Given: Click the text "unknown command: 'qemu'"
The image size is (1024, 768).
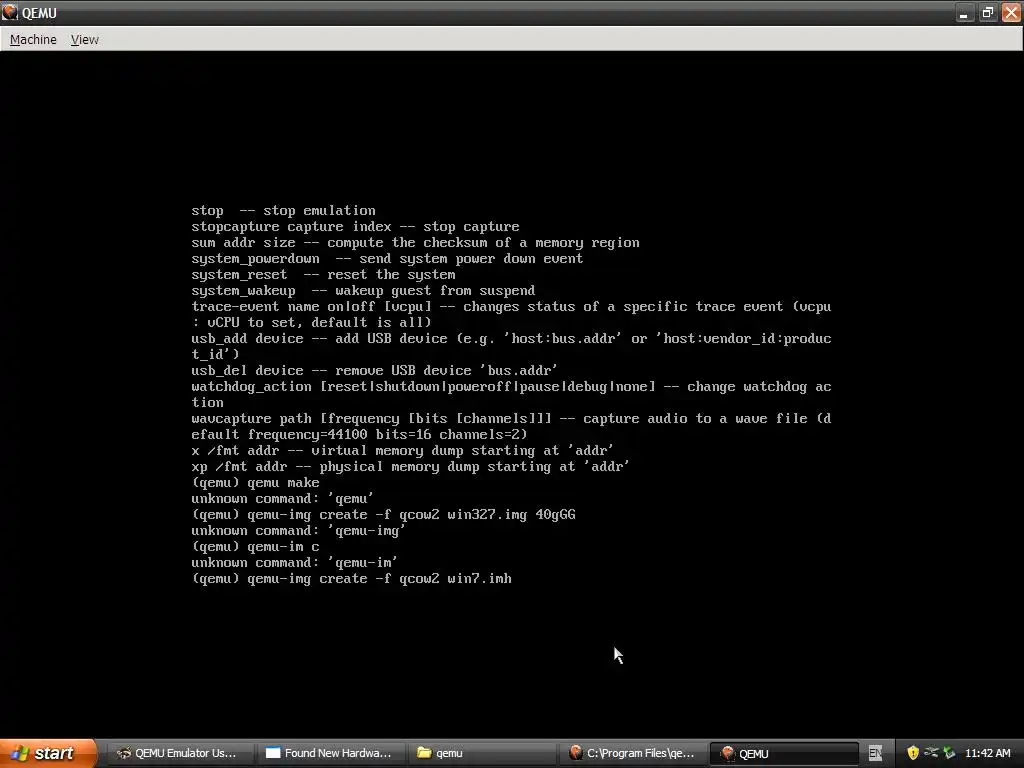Looking at the screenshot, I should point(283,498).
